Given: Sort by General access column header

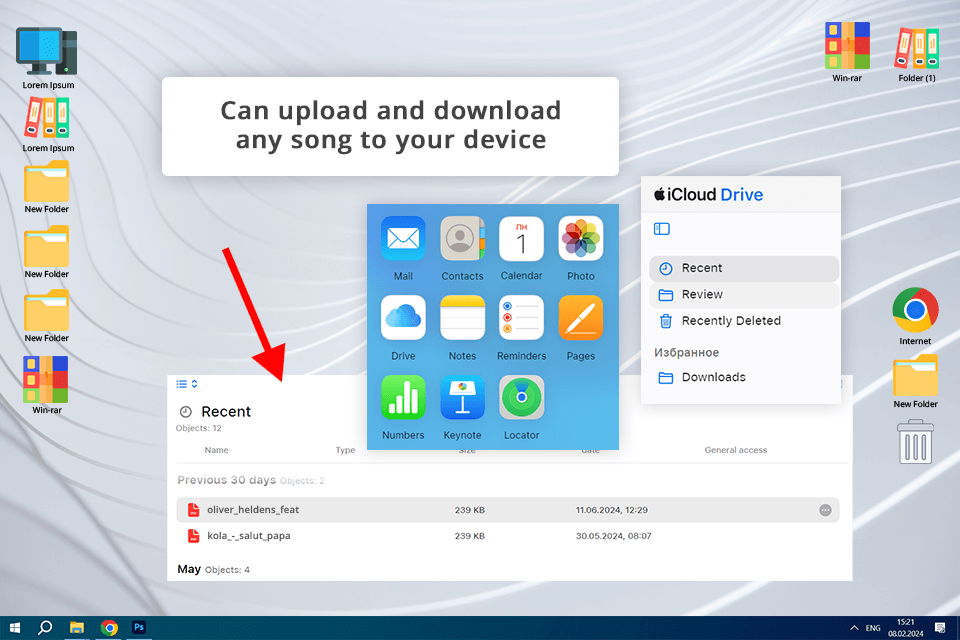Looking at the screenshot, I should point(735,450).
